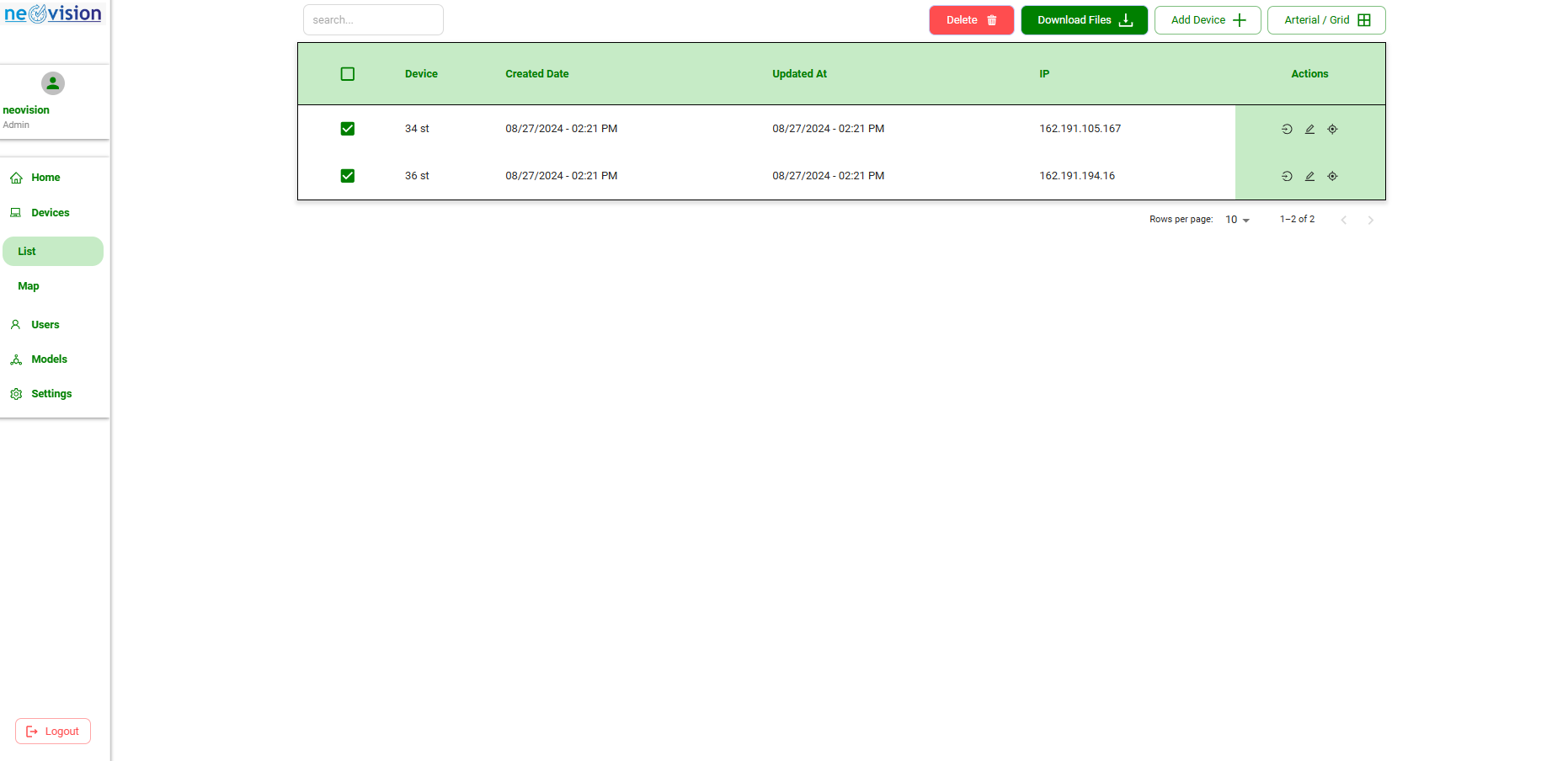Open the Map view in sidebar

29,286
